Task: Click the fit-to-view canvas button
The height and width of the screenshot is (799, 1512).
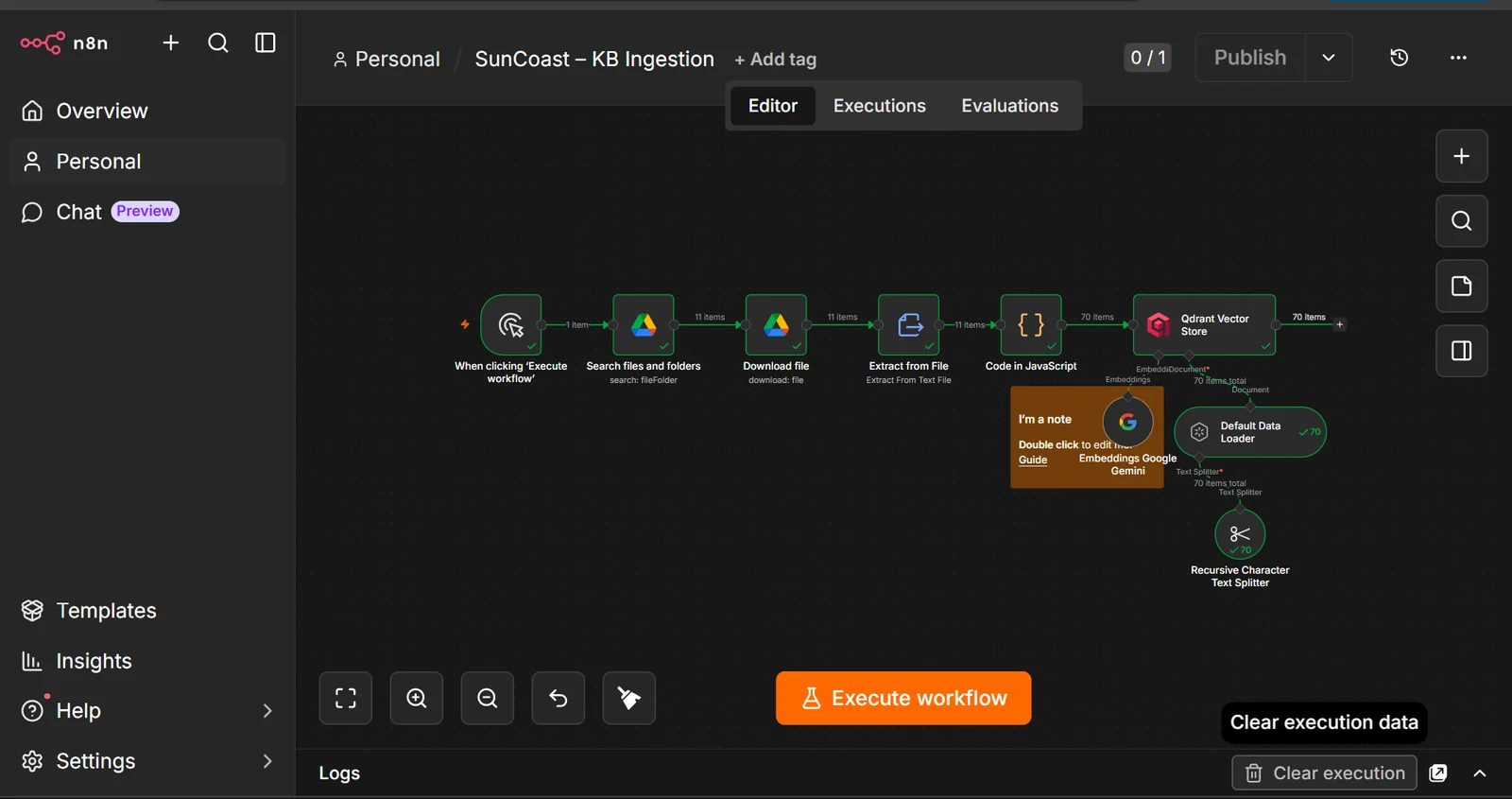Action: pyautogui.click(x=346, y=699)
